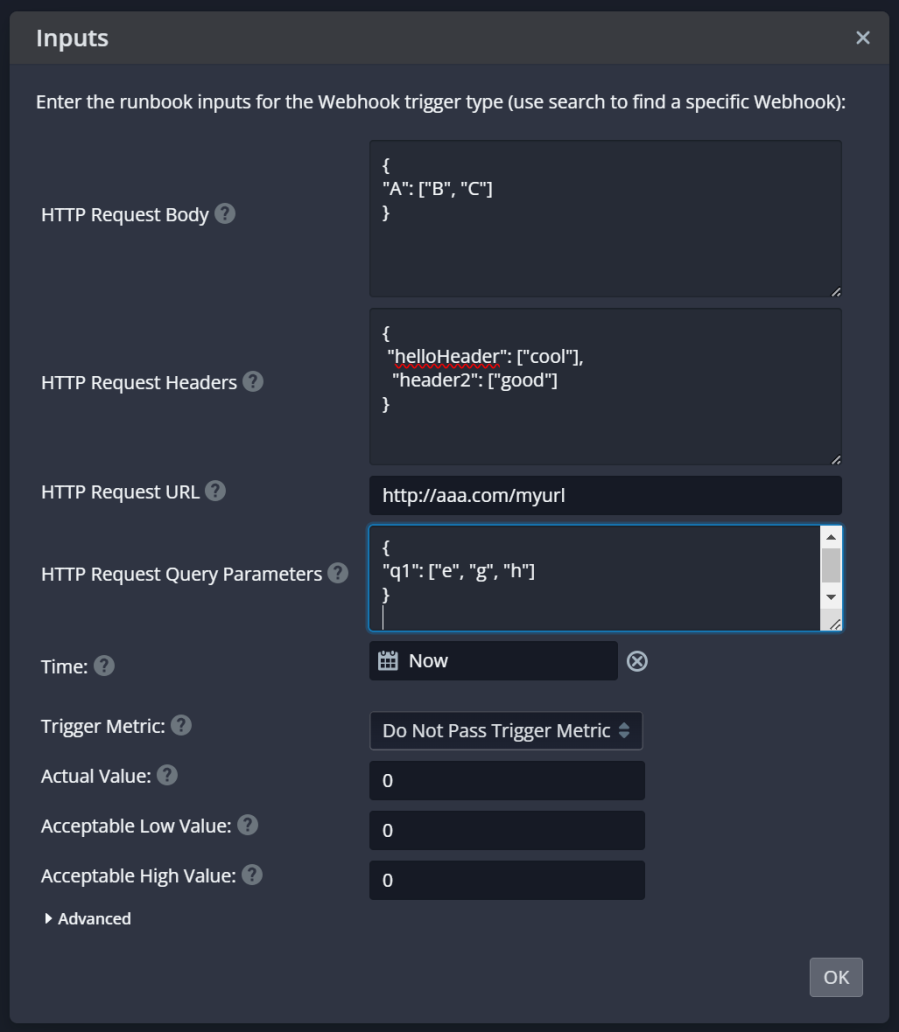The width and height of the screenshot is (899, 1032).
Task: Click the Time field help icon
Action: [x=104, y=666]
